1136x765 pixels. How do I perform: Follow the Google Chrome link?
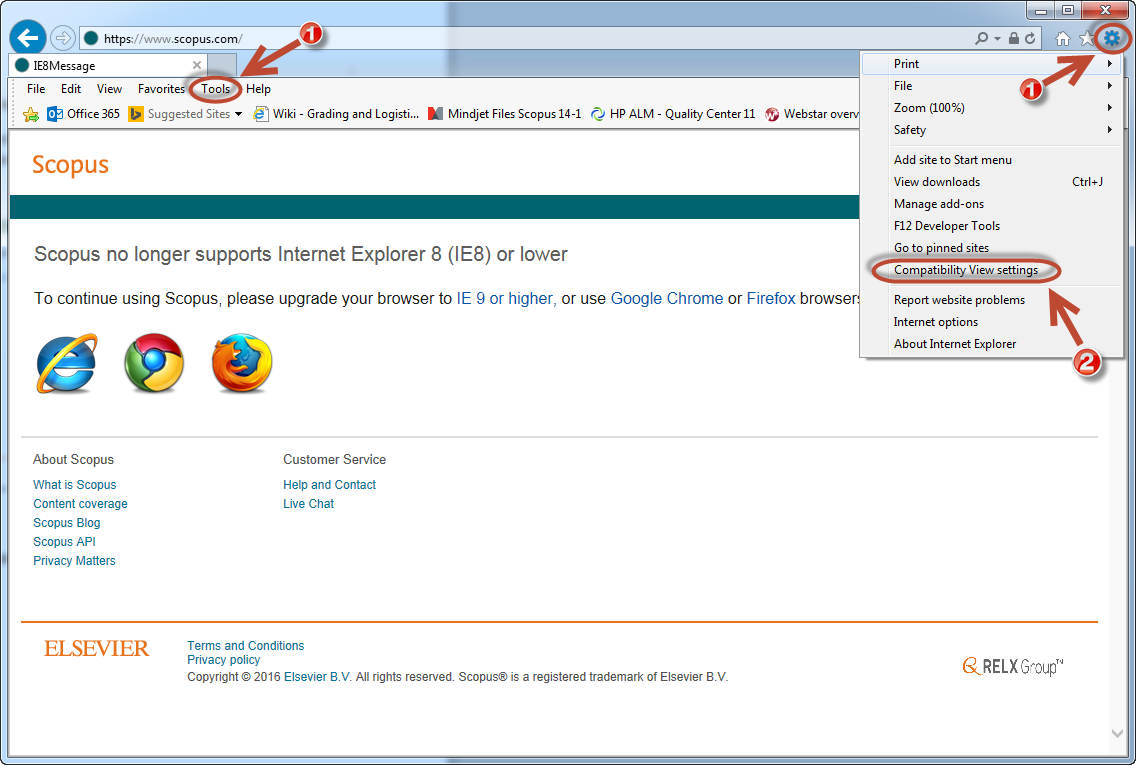667,298
